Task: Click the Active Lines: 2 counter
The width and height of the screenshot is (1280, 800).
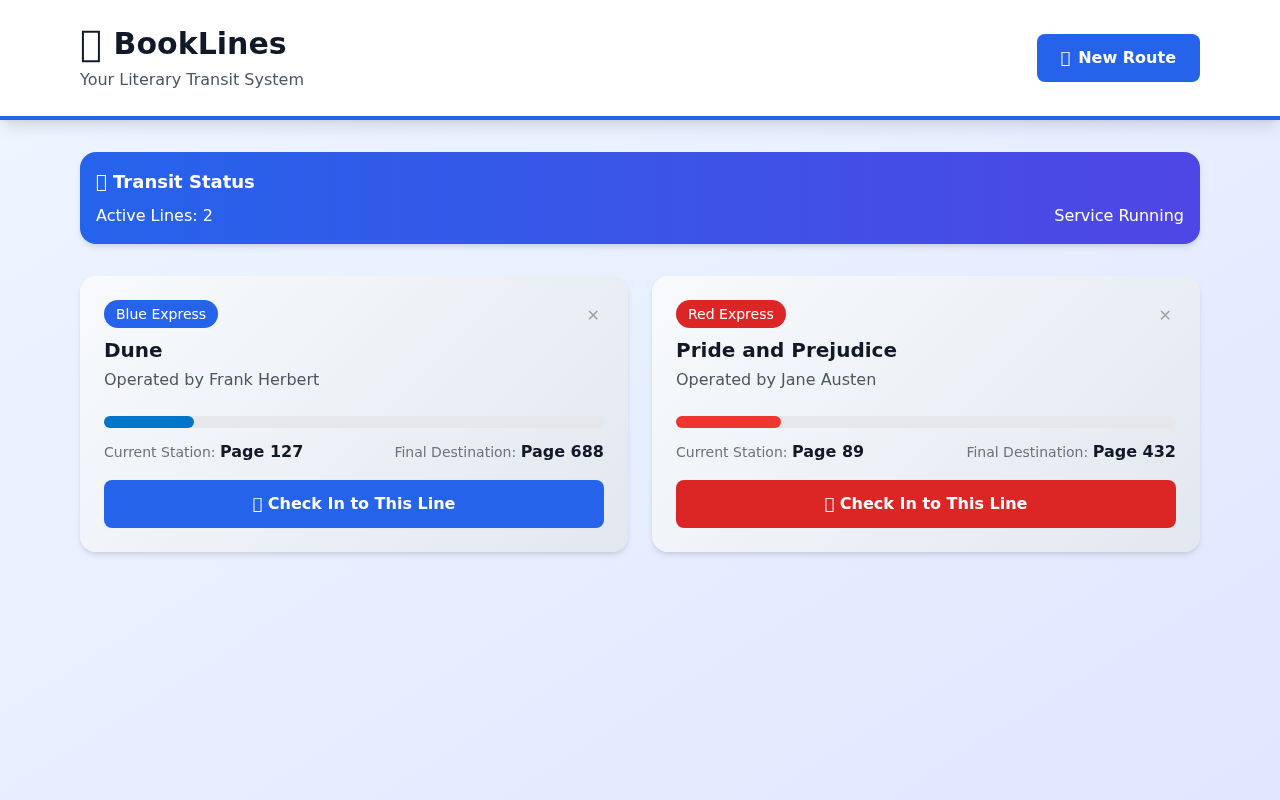Action: coord(154,215)
